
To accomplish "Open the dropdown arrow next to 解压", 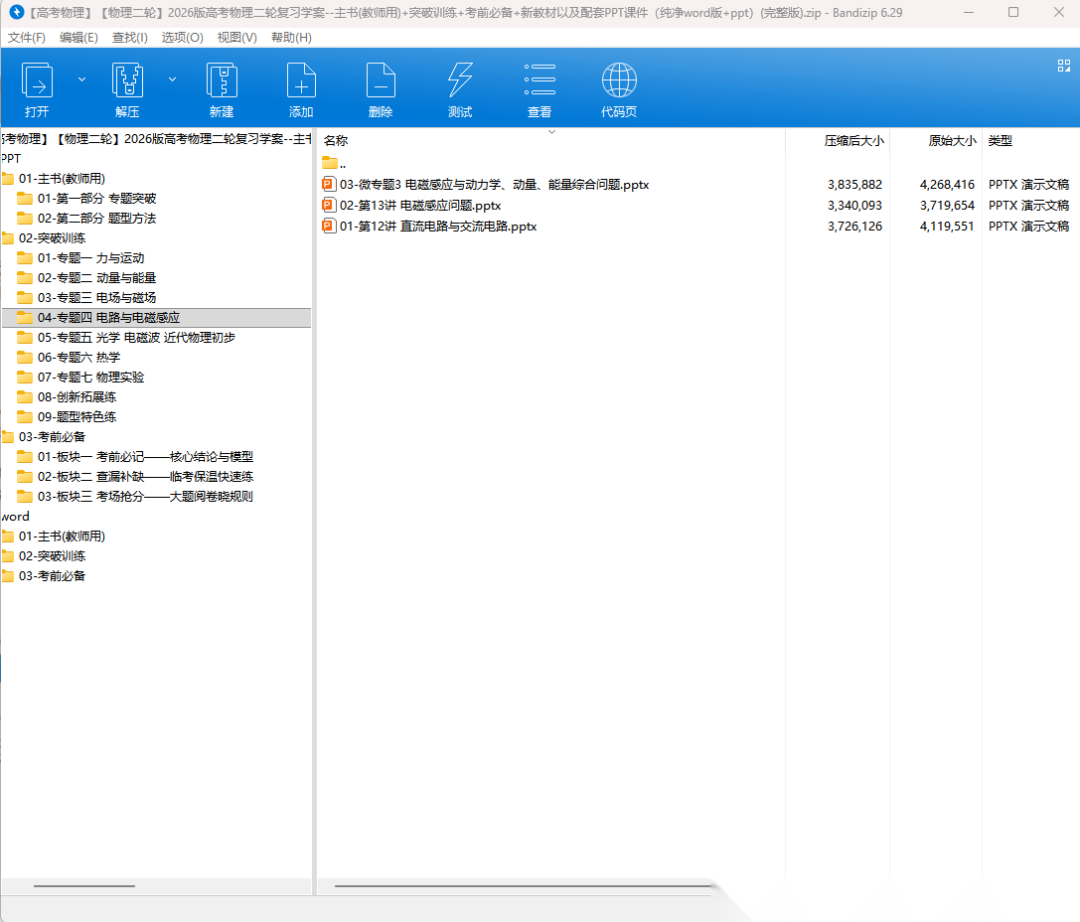I will (x=172, y=79).
